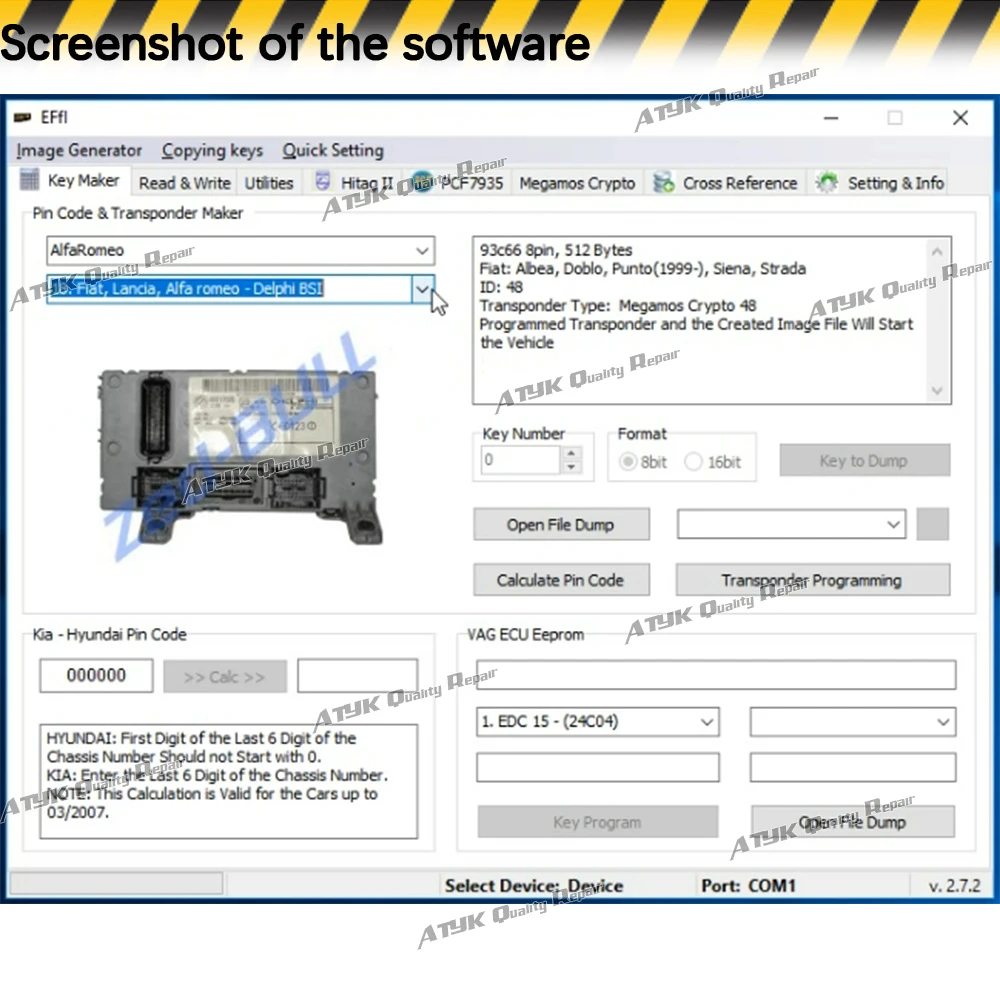Screen dimensions: 1000x1000
Task: Expand the AlfaRomeo brand dropdown
Action: coord(422,251)
